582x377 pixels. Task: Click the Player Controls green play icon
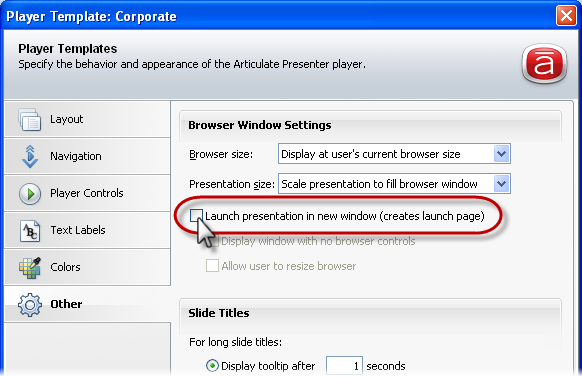point(30,194)
